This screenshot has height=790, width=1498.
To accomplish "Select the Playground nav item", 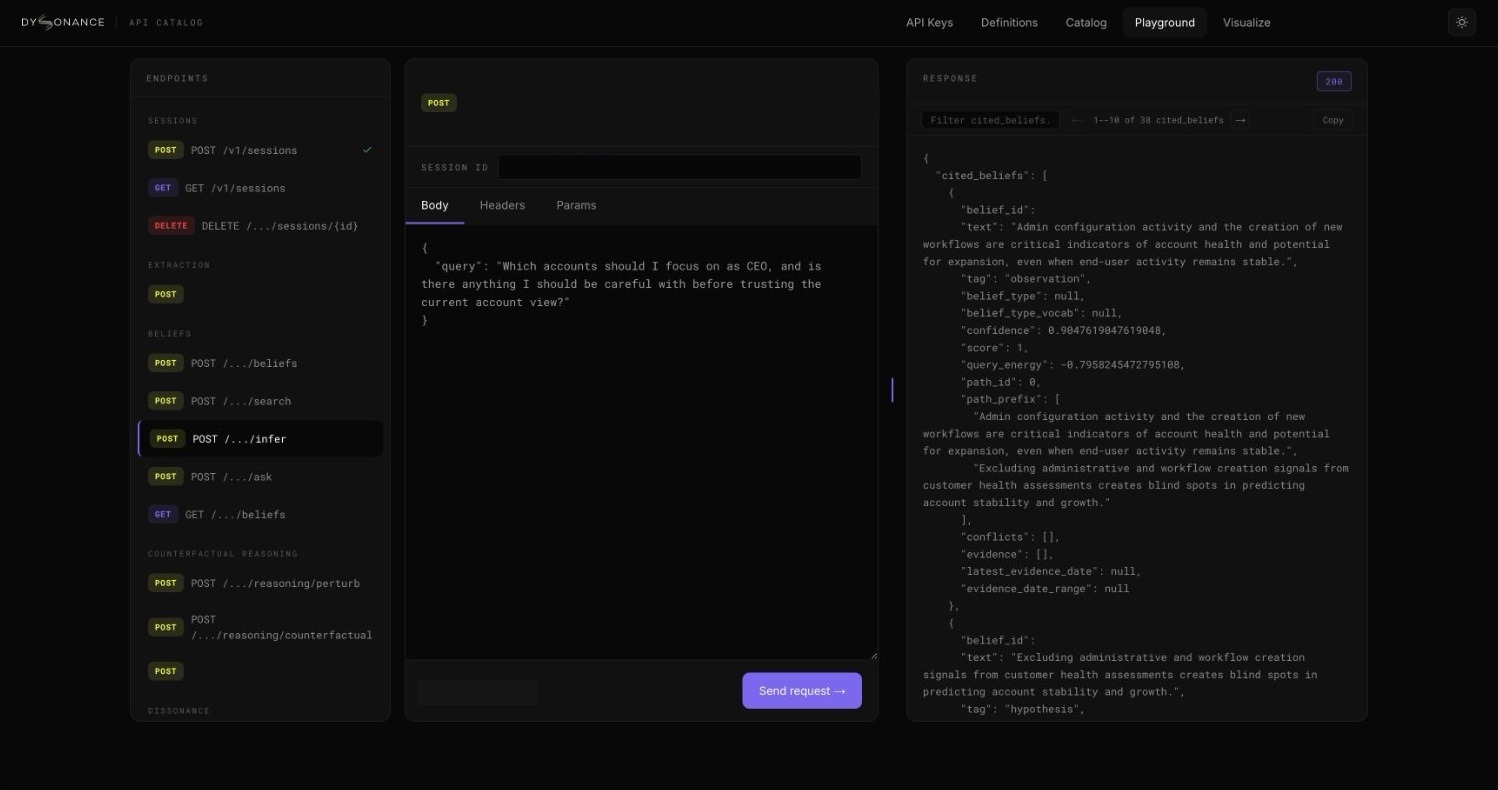I will tap(1164, 22).
